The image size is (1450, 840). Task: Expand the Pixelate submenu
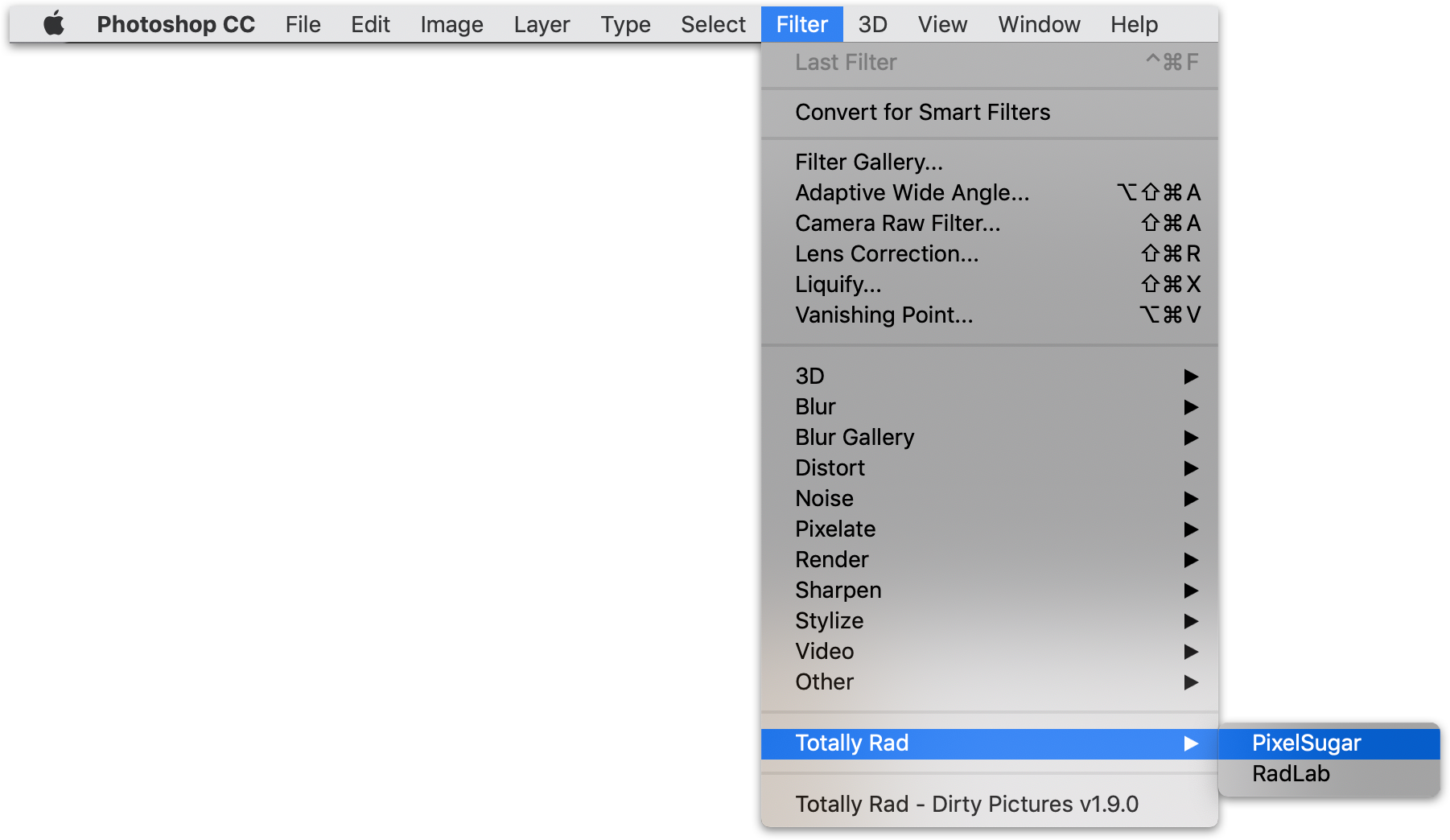click(989, 529)
